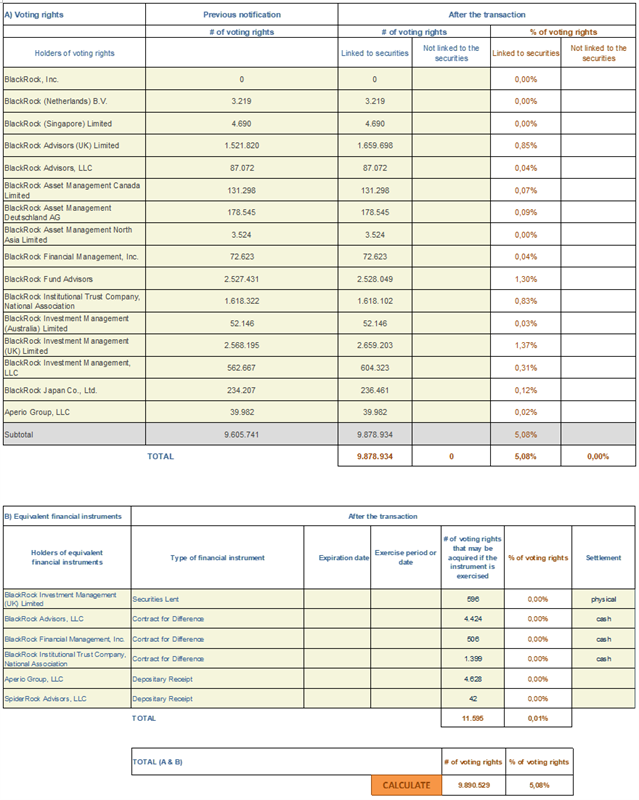Click the 9.890.529 total voting rights cell
The height and width of the screenshot is (800, 639).
474,785
